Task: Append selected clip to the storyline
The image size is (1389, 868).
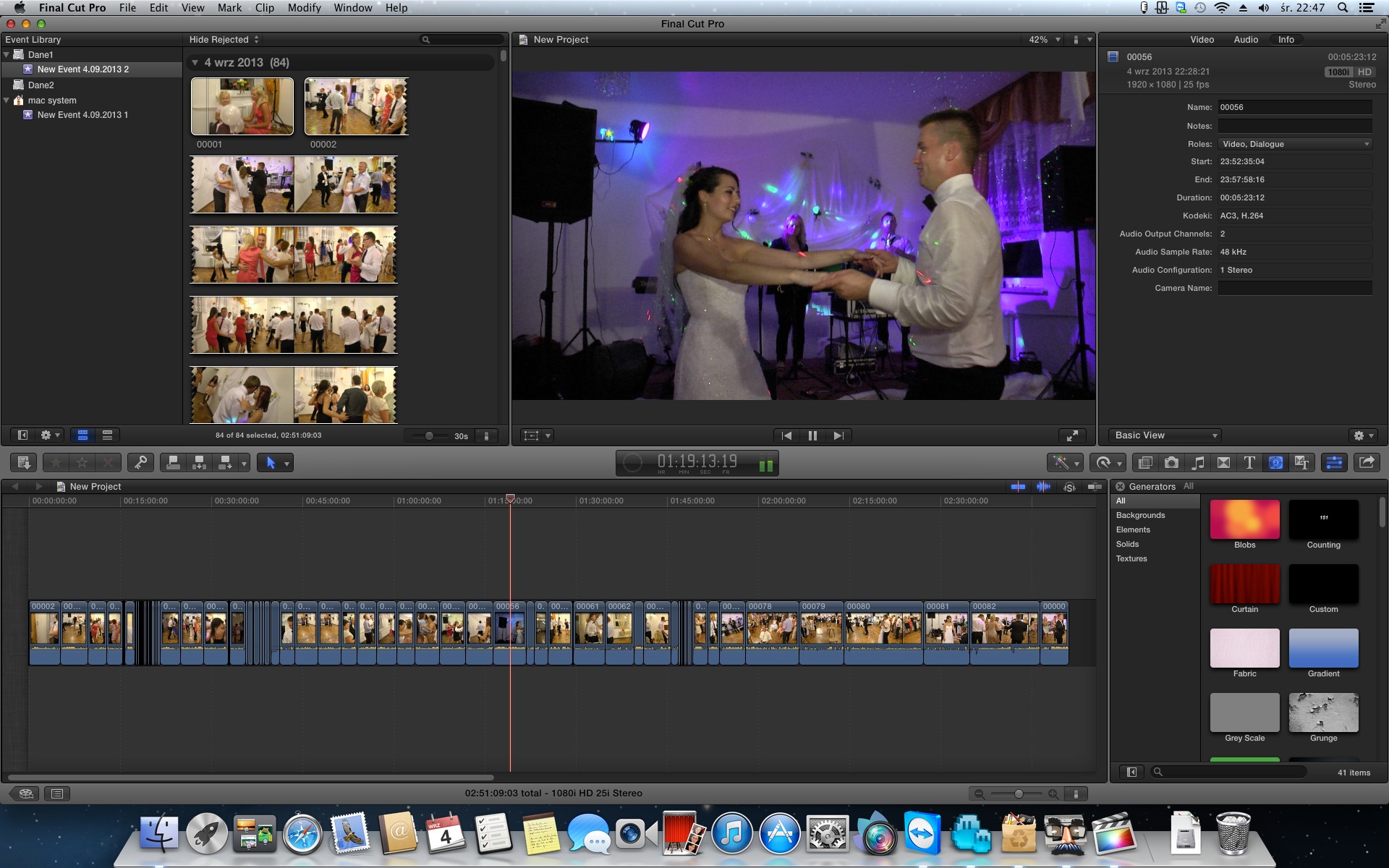Action: coord(225,463)
